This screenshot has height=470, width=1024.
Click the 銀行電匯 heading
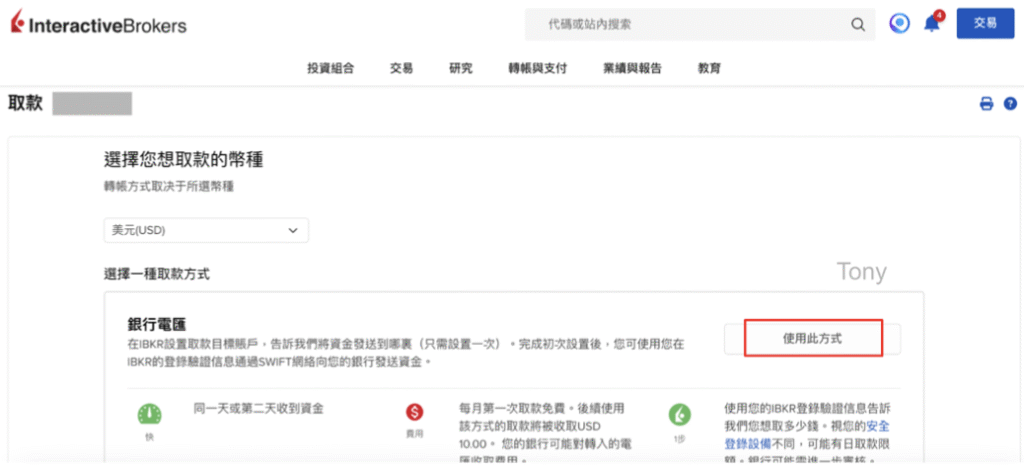pos(157,324)
